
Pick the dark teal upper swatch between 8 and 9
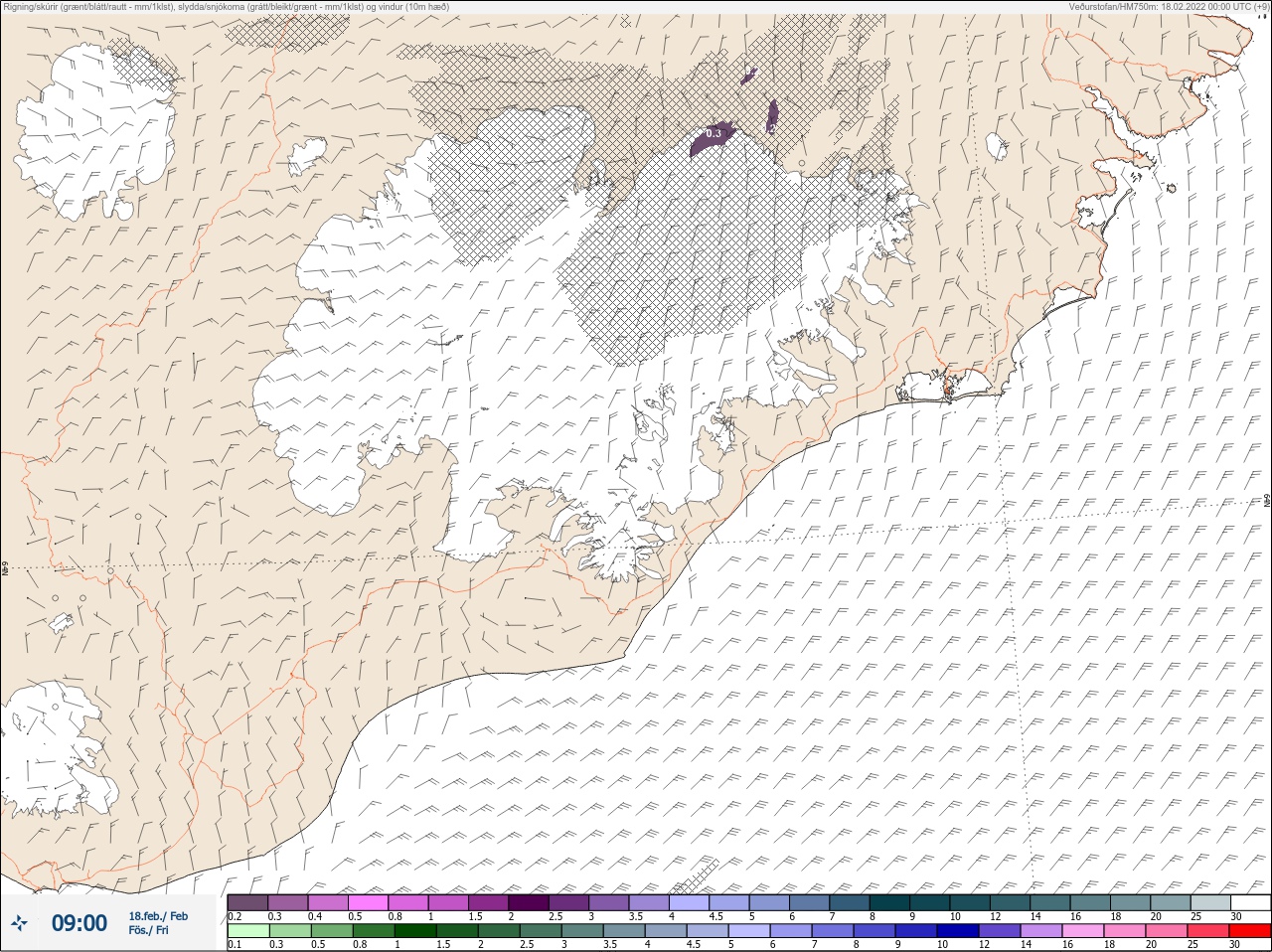point(890,902)
